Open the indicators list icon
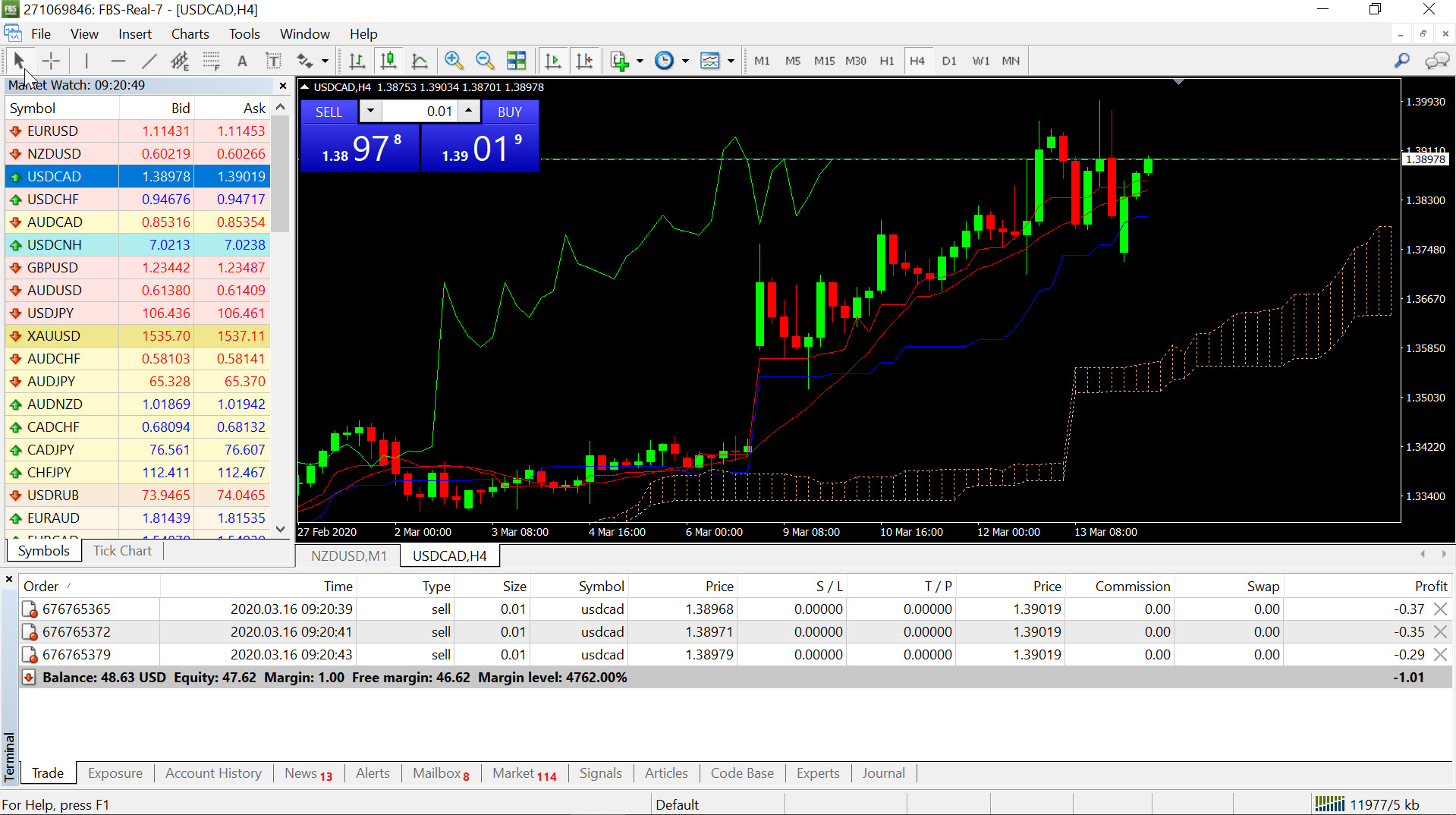The height and width of the screenshot is (815, 1456). coord(620,61)
